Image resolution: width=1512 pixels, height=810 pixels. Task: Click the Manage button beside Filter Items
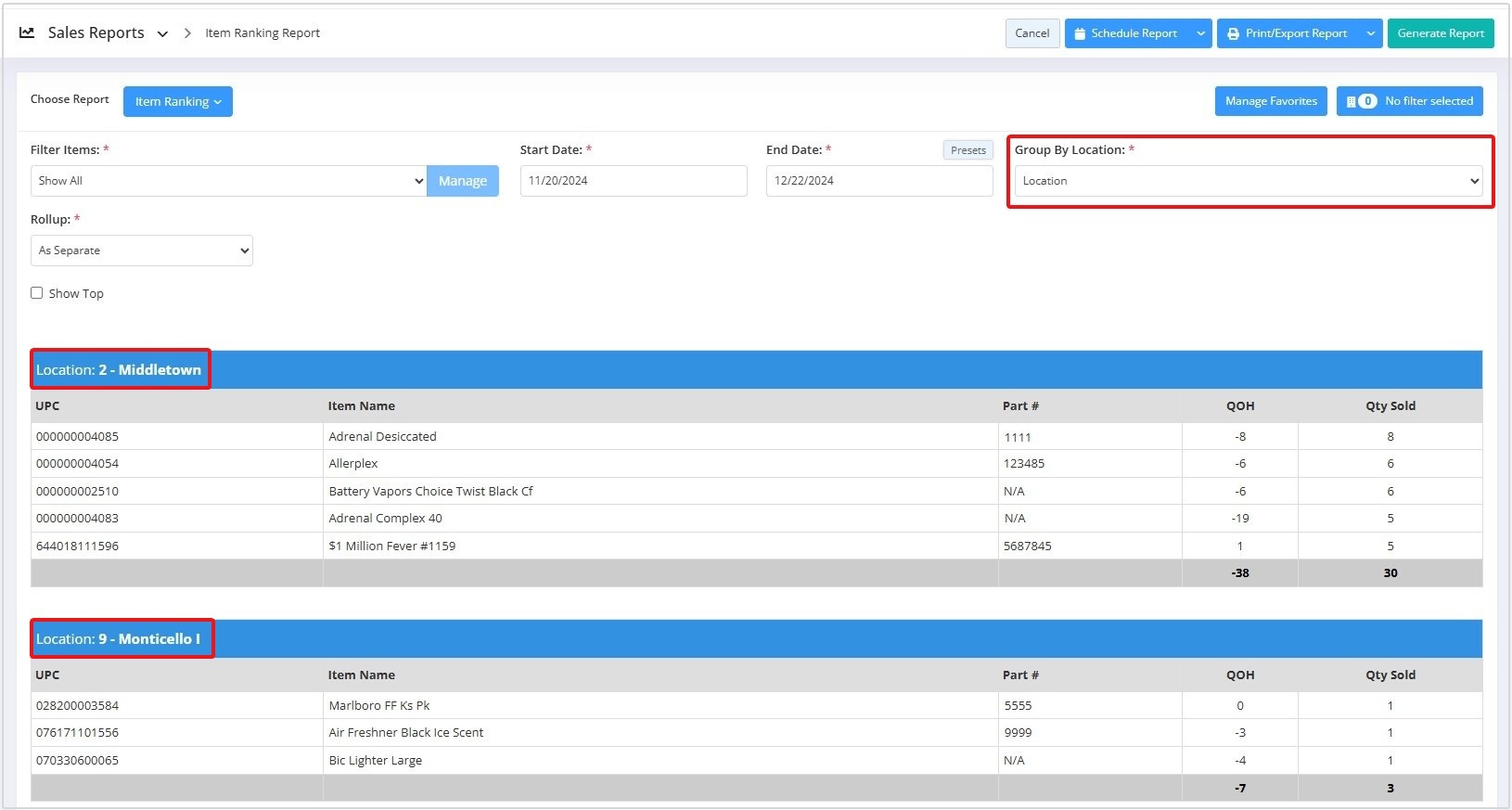(x=463, y=181)
